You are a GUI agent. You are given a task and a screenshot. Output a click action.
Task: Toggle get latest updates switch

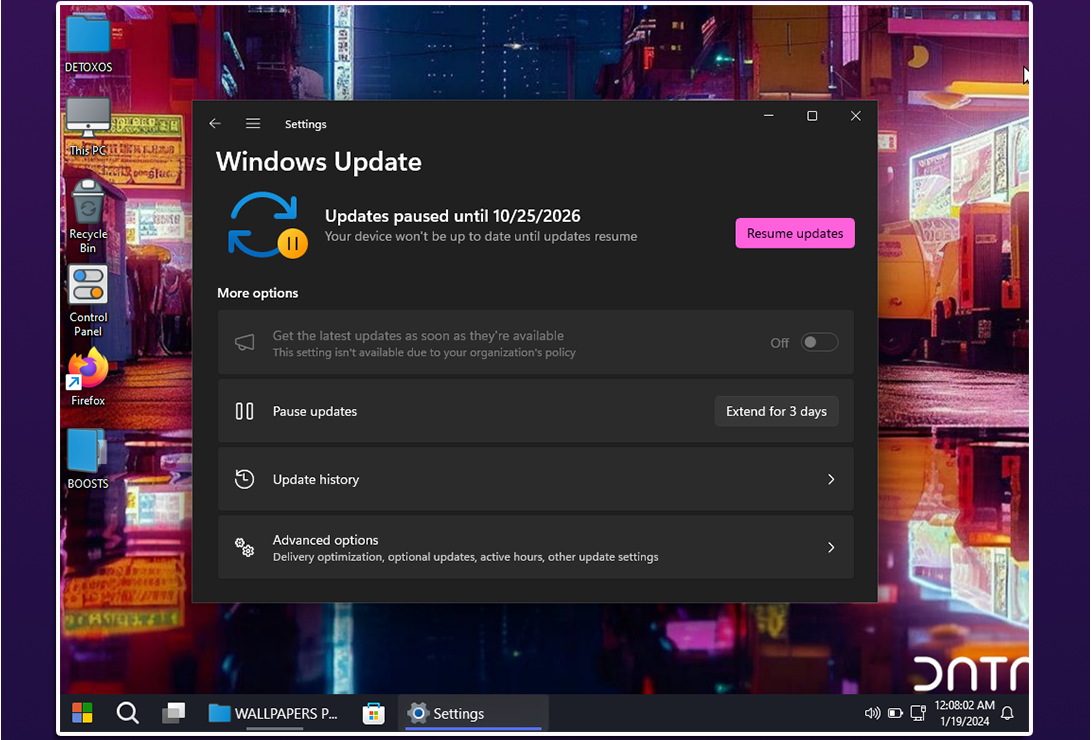pos(819,342)
